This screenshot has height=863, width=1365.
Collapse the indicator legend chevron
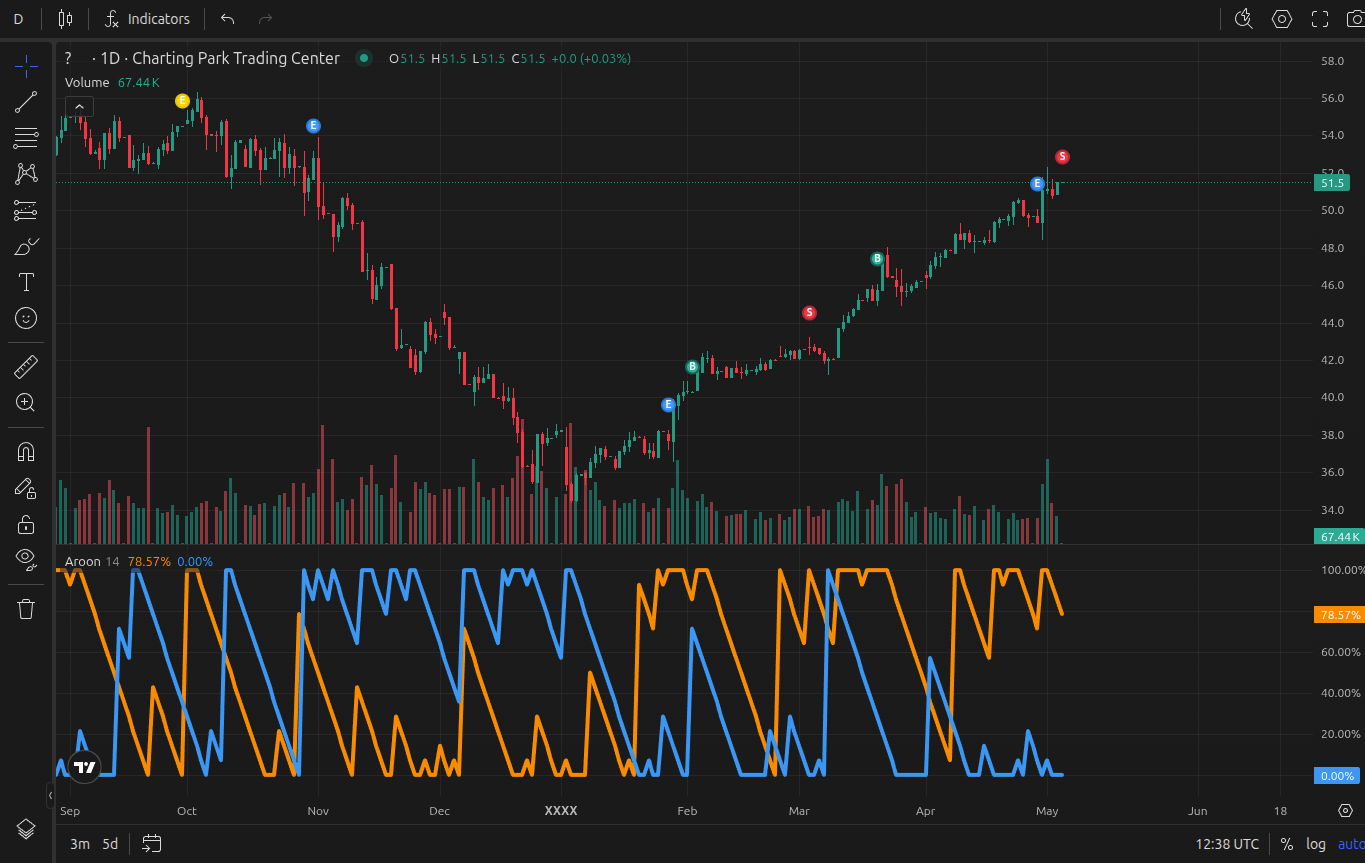coord(80,107)
